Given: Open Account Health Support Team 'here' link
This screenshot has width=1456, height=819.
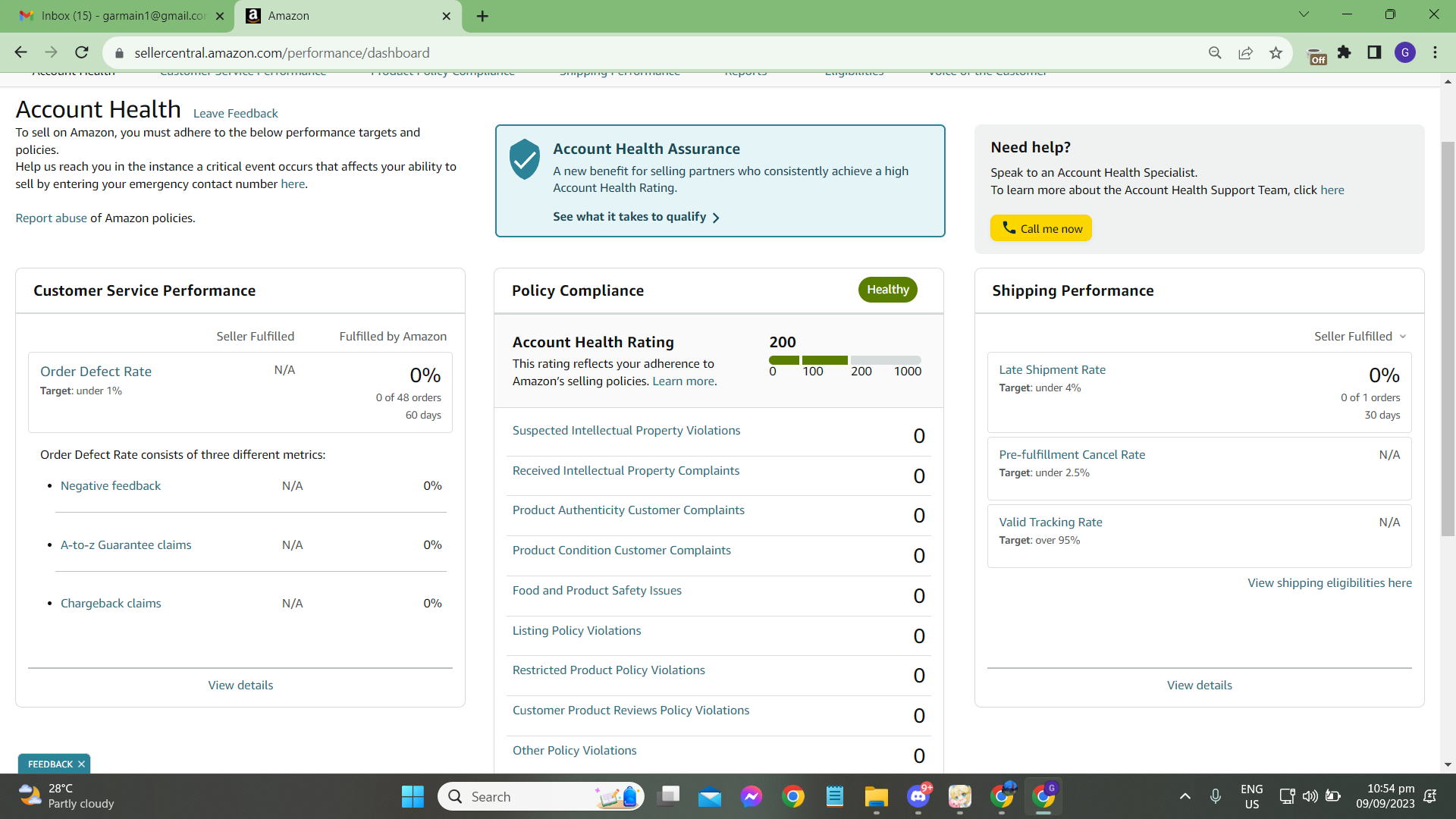Looking at the screenshot, I should tap(1332, 190).
